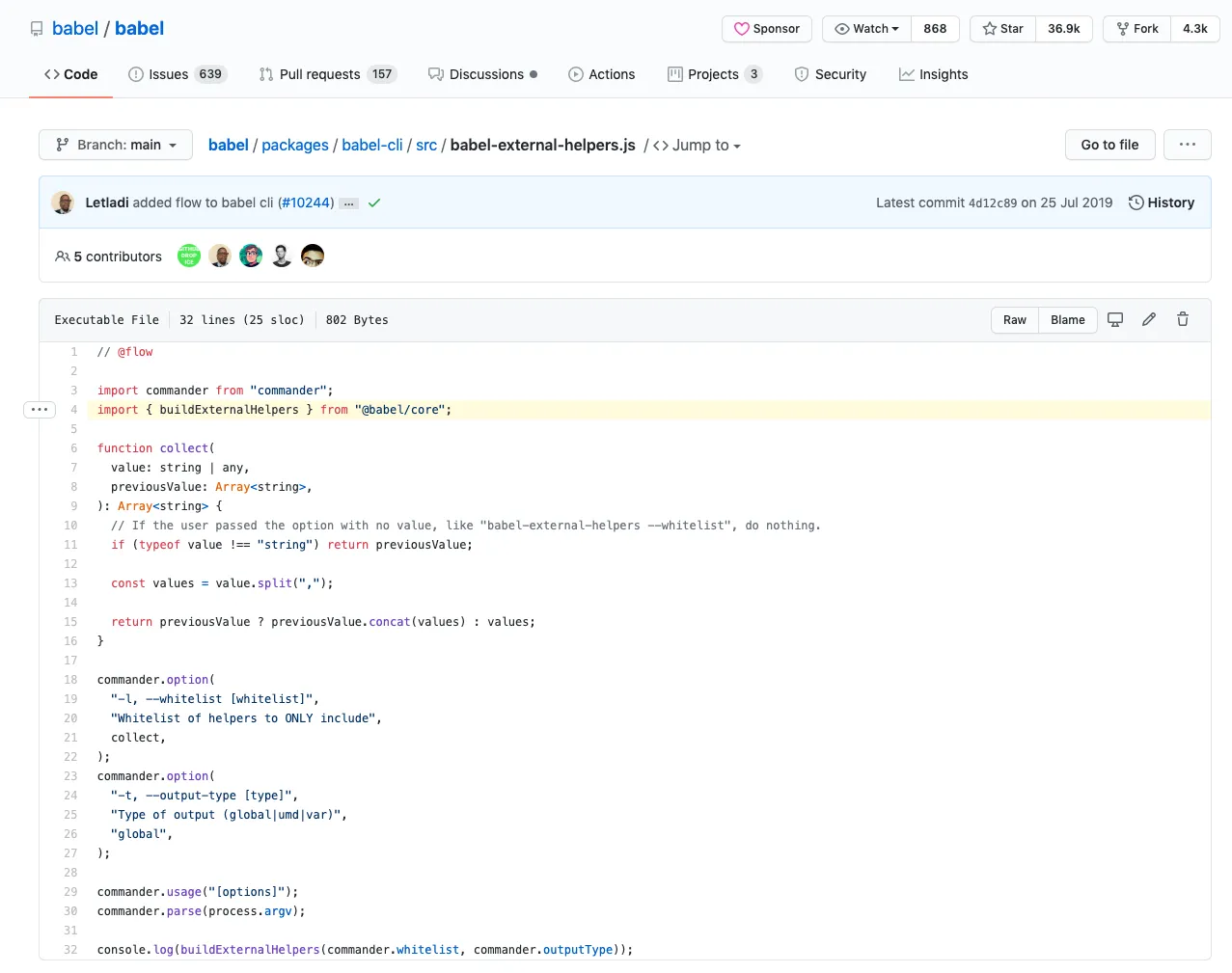Click Letladi author name
This screenshot has height=973, width=1232.
107,203
